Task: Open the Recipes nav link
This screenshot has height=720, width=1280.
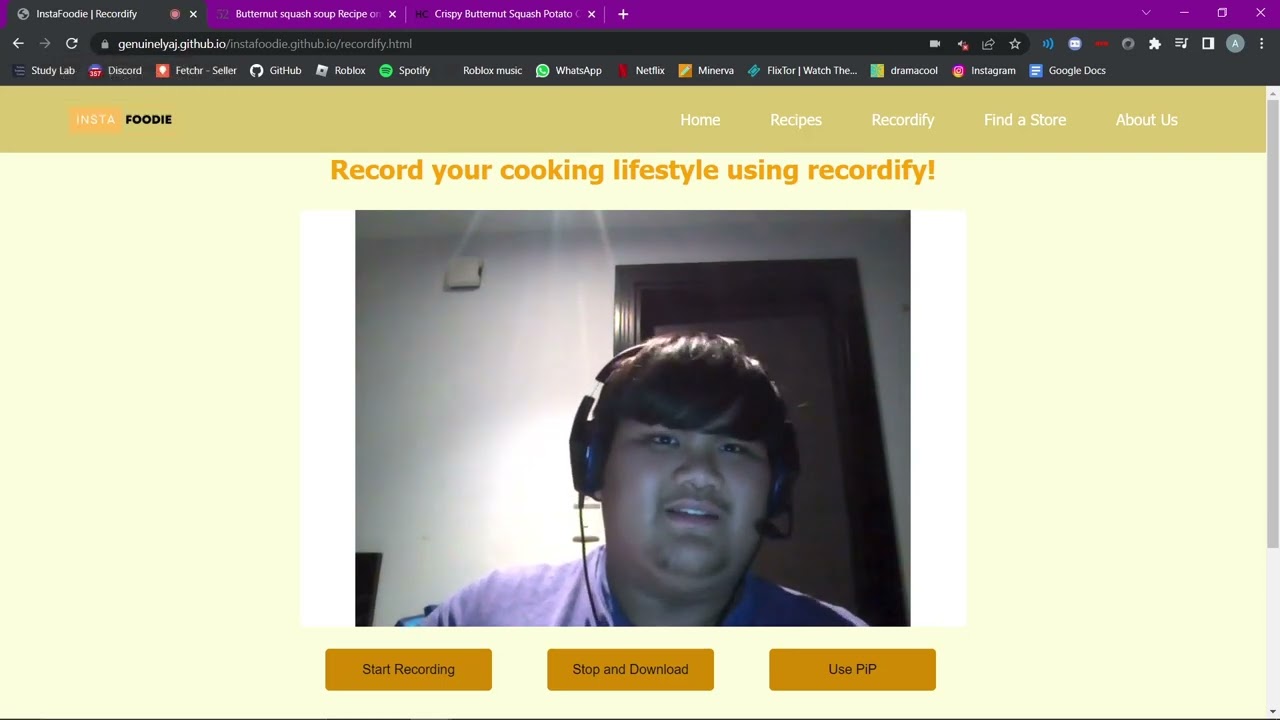Action: (796, 120)
